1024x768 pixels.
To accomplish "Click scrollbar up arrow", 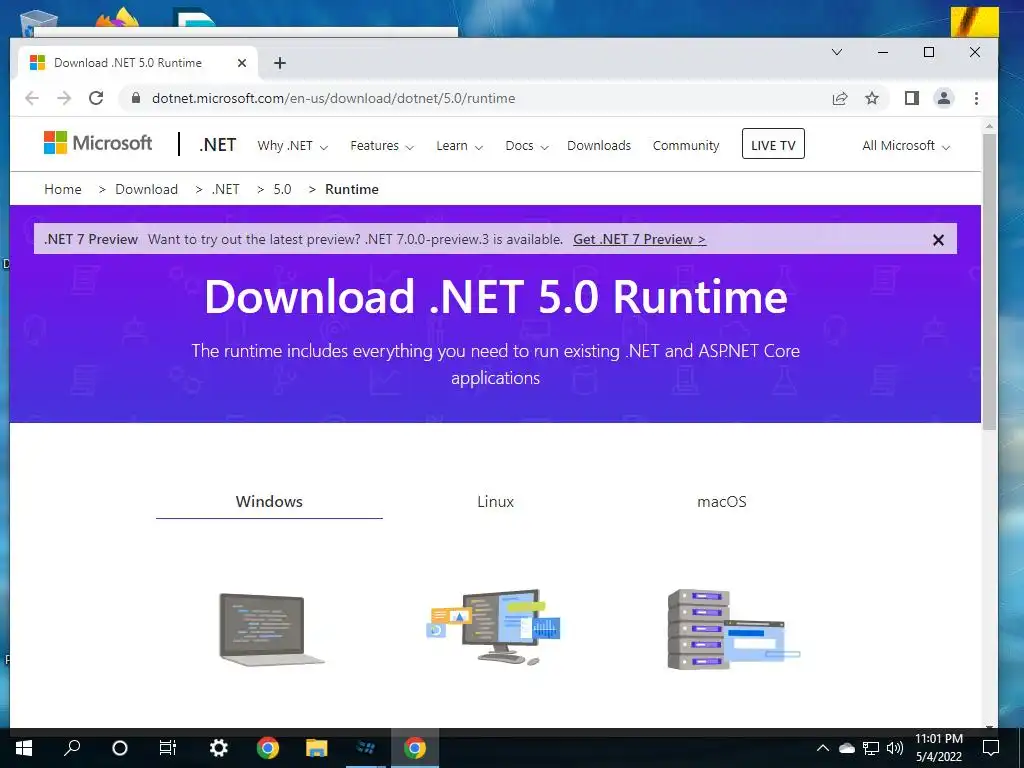I will [x=989, y=125].
